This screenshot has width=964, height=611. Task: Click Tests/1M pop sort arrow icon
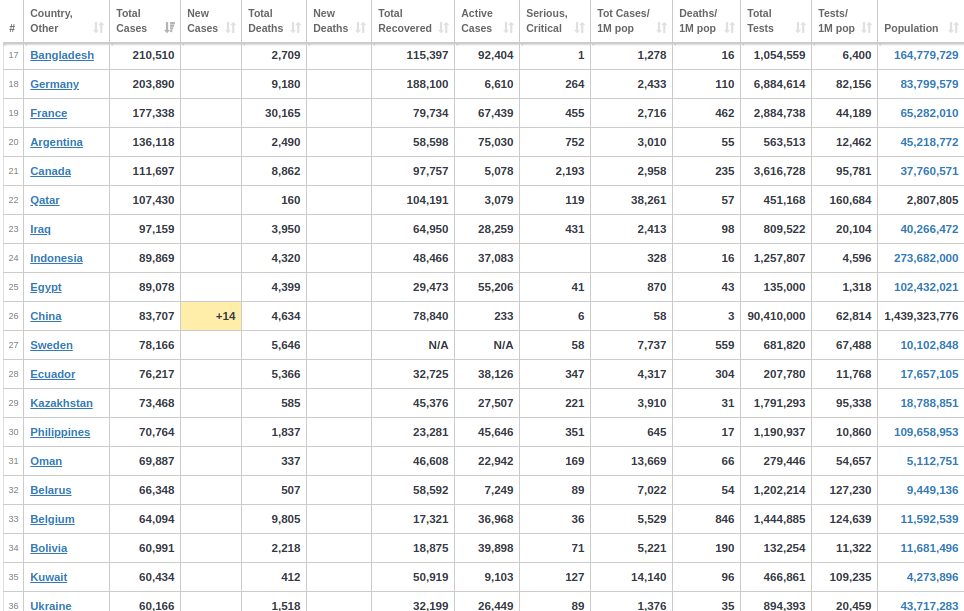tap(867, 28)
